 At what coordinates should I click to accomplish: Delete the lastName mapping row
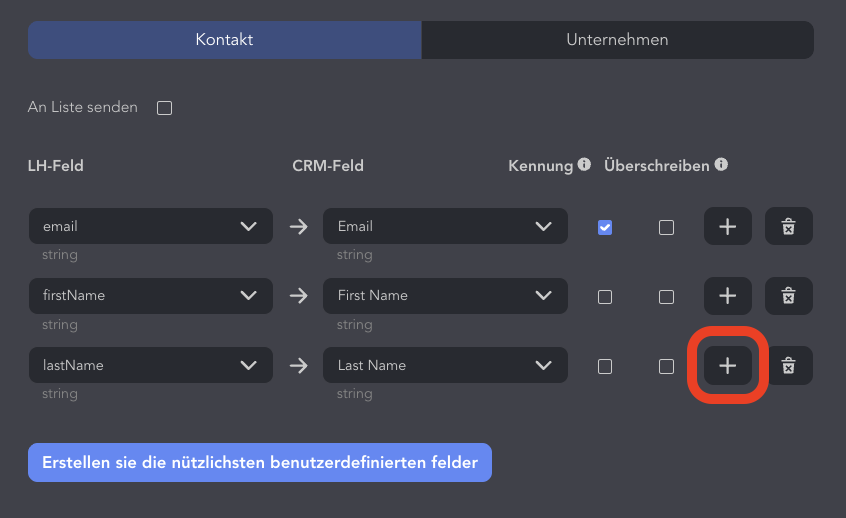[x=788, y=365]
